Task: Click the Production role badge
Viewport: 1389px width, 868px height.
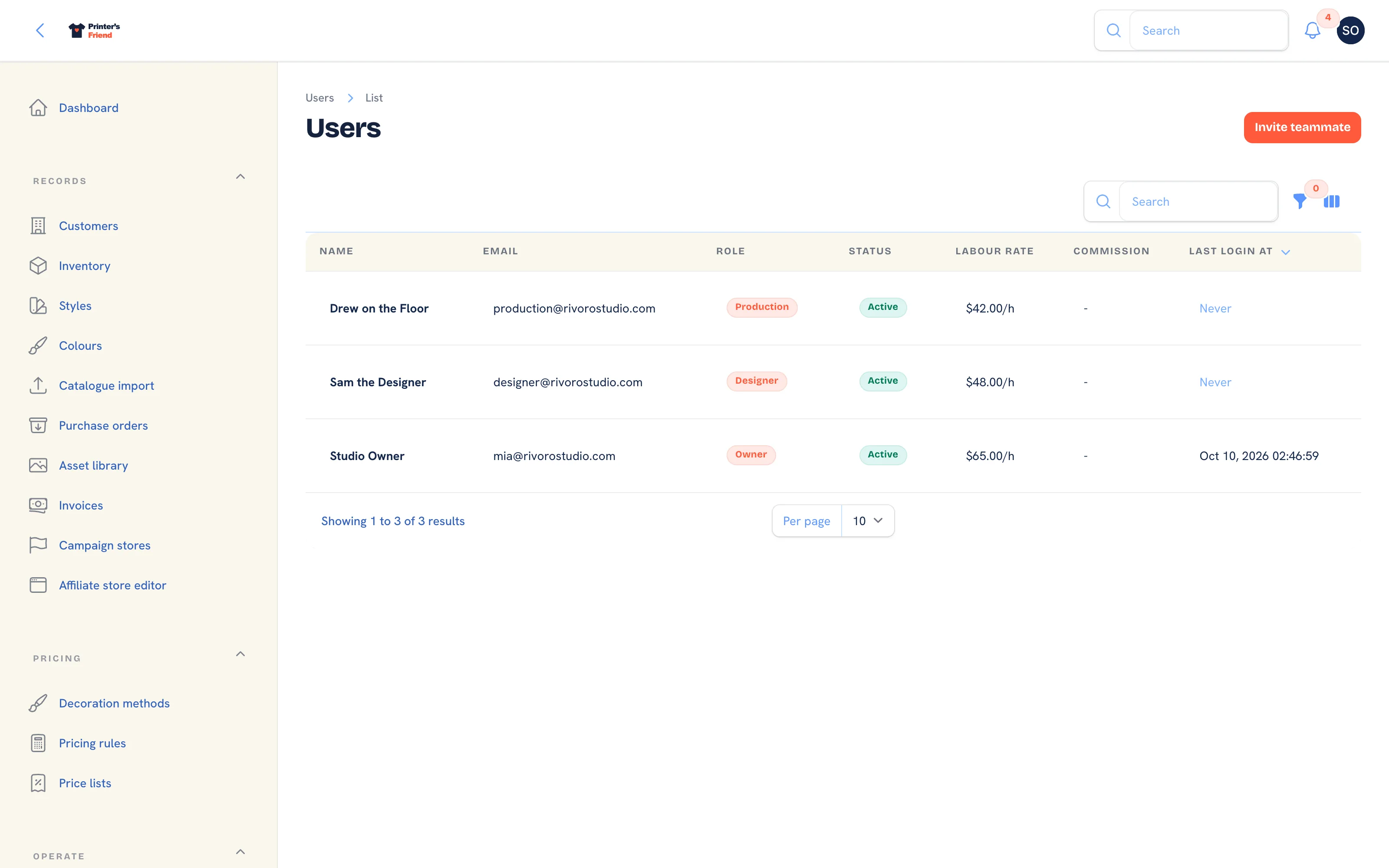Action: (762, 307)
